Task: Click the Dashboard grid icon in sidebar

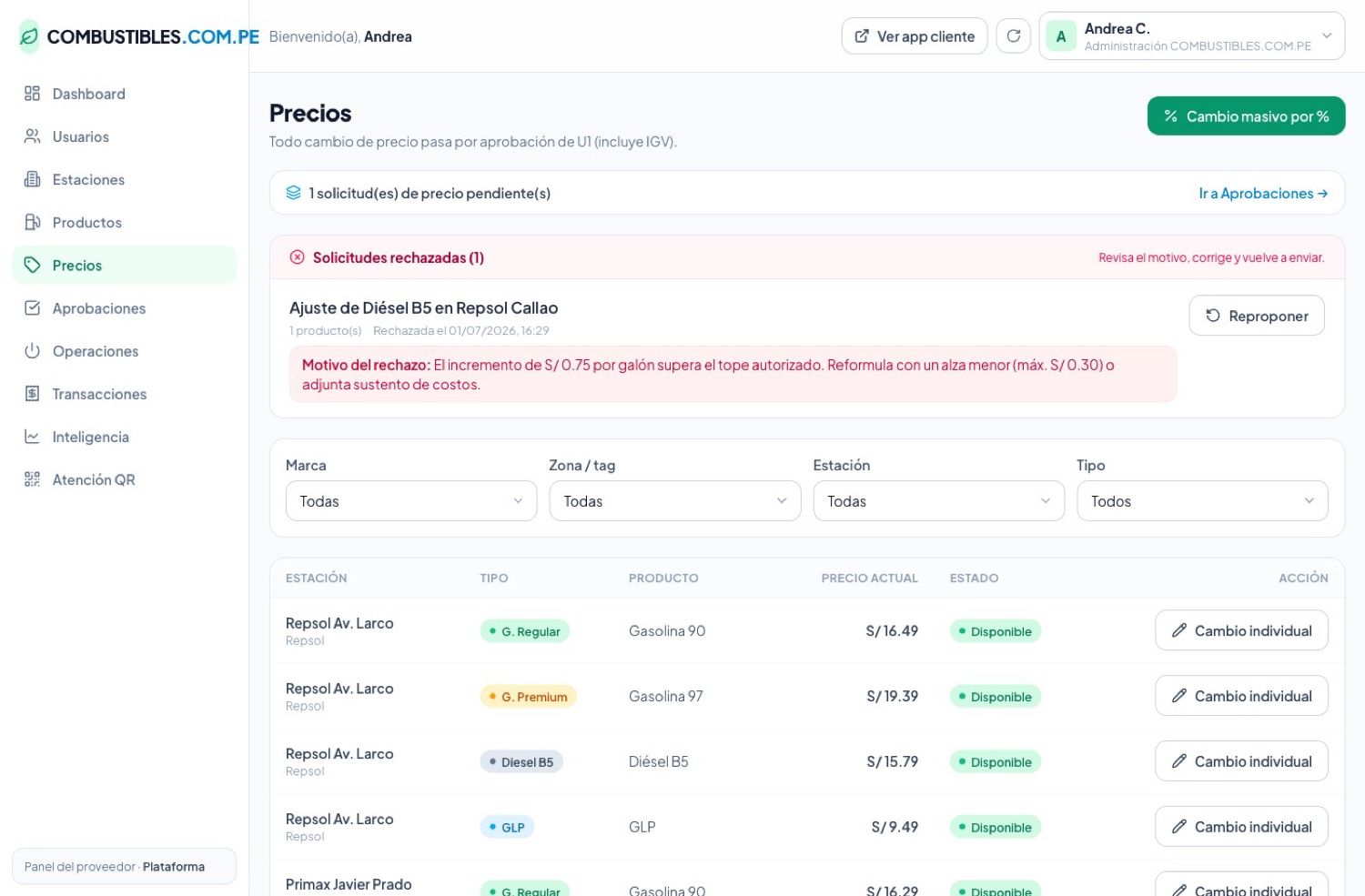Action: coord(32,94)
